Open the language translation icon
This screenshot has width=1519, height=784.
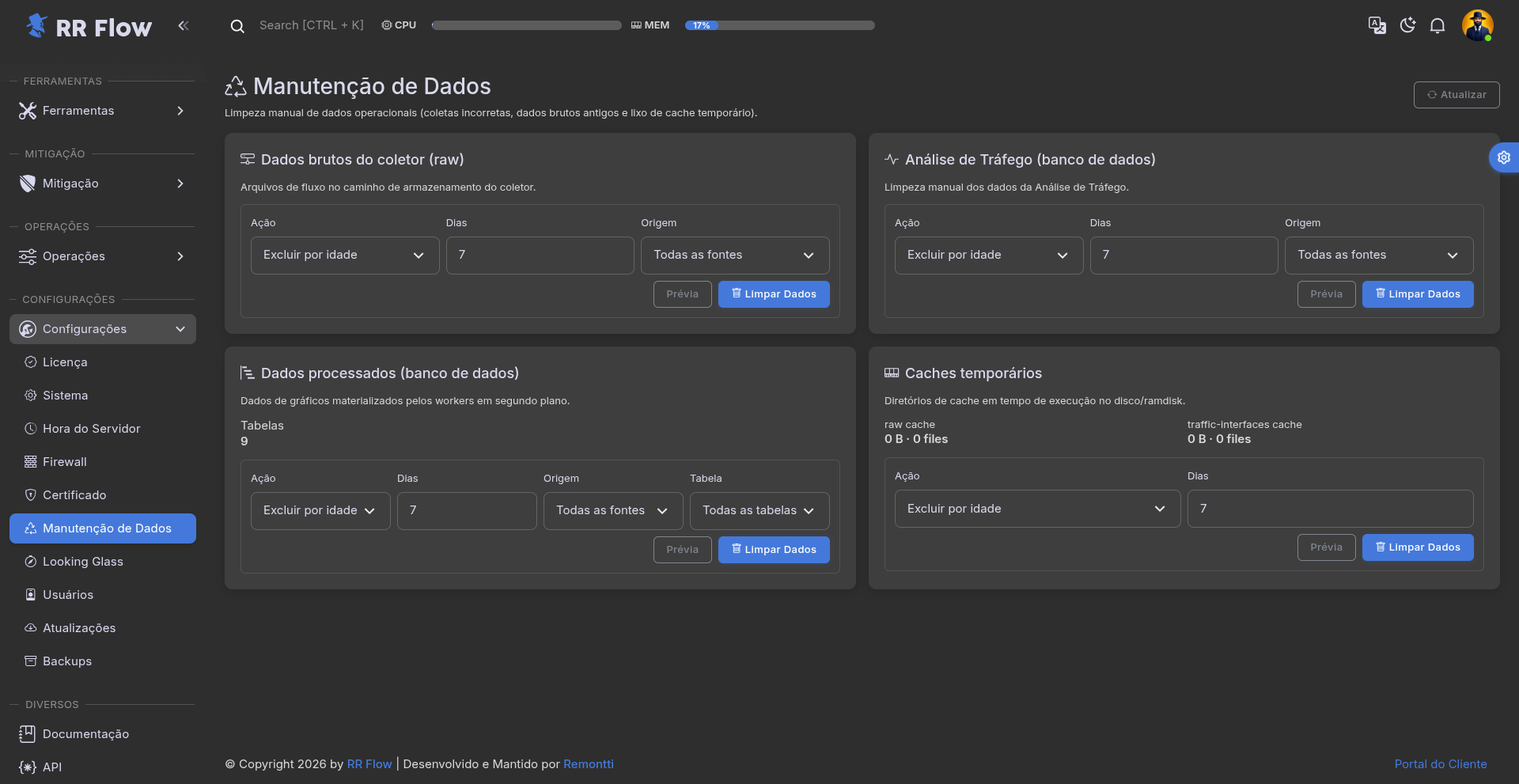coord(1377,25)
